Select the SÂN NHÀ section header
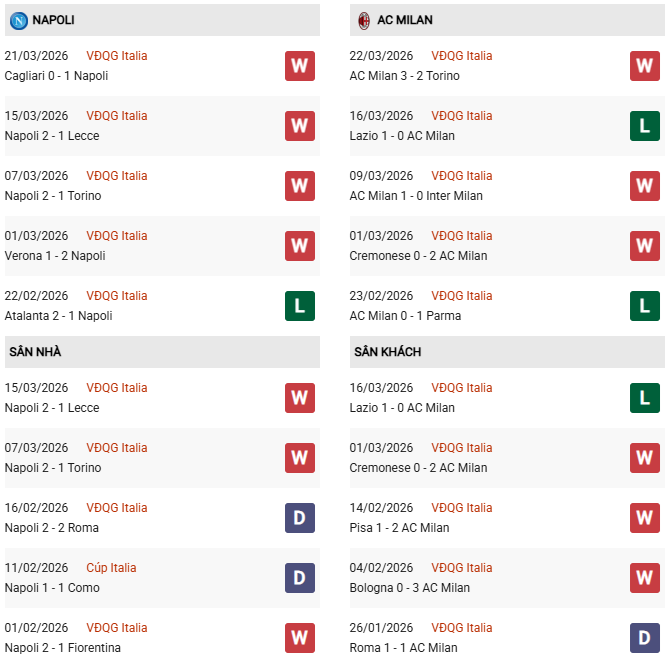This screenshot has height=667, width=670. coord(36,352)
